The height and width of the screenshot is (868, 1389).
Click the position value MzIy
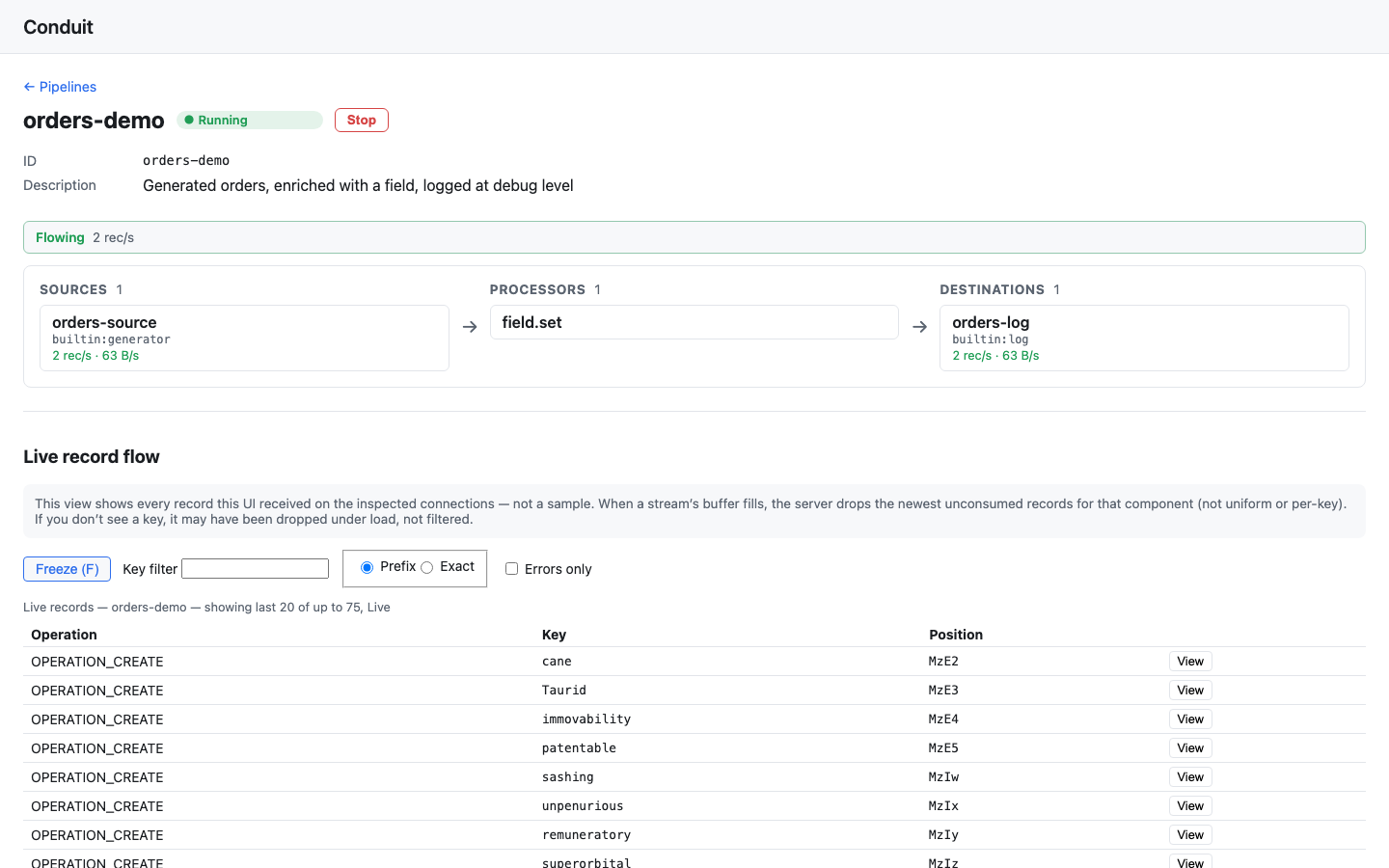point(943,835)
